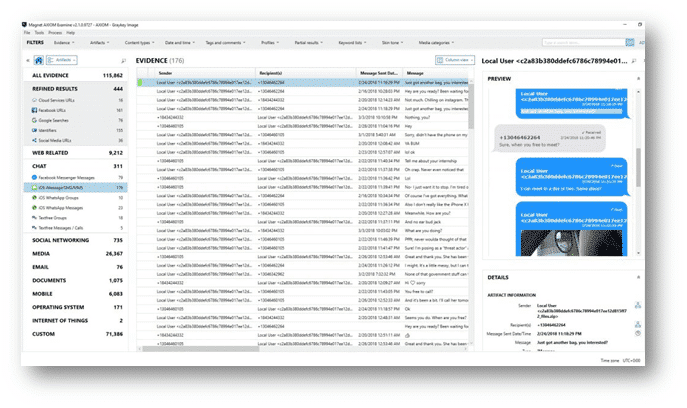Open the Process menu
Screen dimensions: 687x408
[x=55, y=33]
